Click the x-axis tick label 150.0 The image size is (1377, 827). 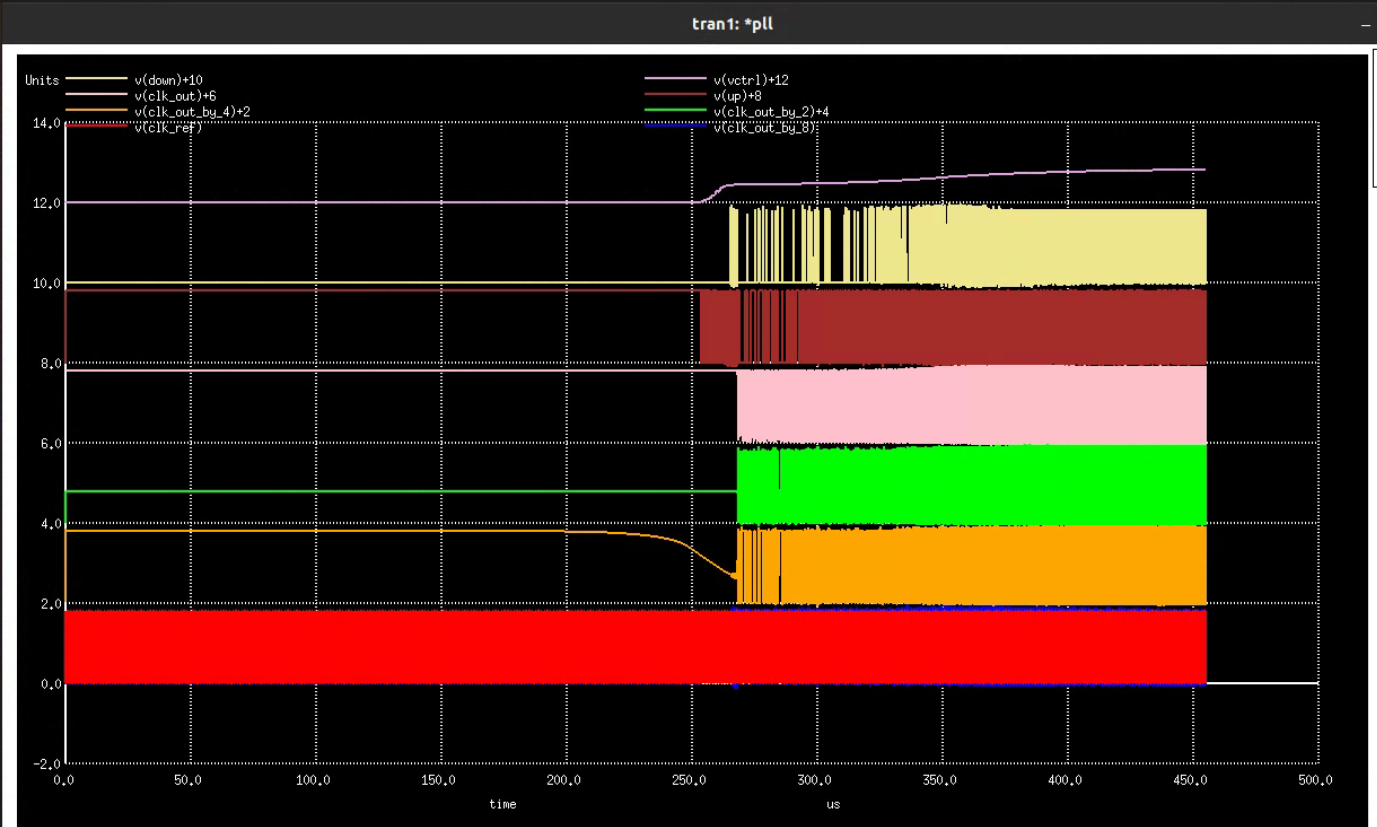pos(439,780)
